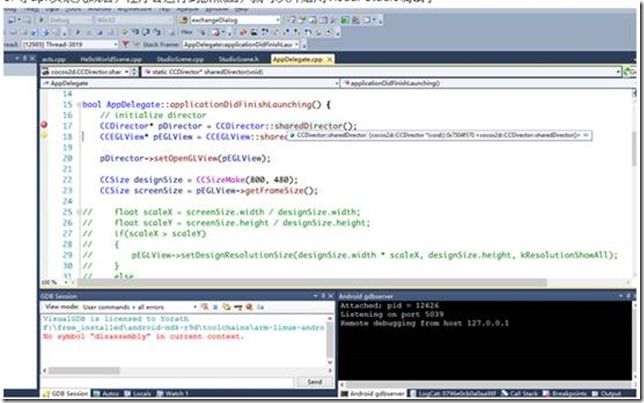Toggle the Hex display button
The image size is (644, 403).
187,32
